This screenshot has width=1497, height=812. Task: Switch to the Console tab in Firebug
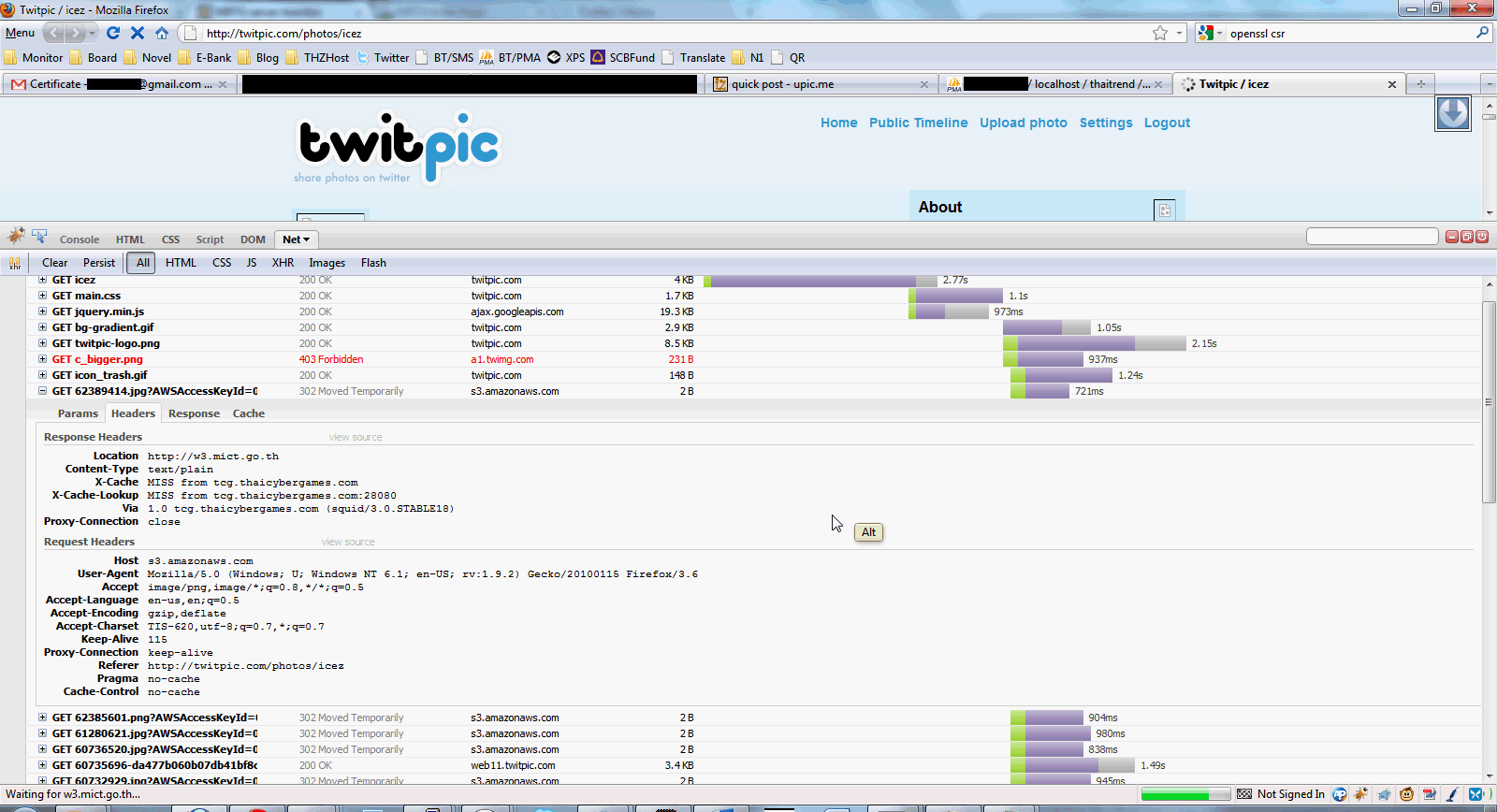[x=80, y=239]
